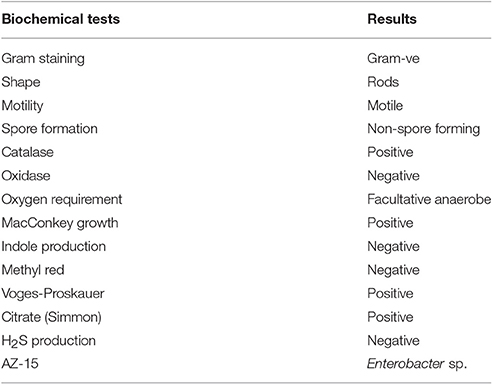Image resolution: width=492 pixels, height=384 pixels.
Task: Select the 'Spore formation' test label
Action: 50,129
